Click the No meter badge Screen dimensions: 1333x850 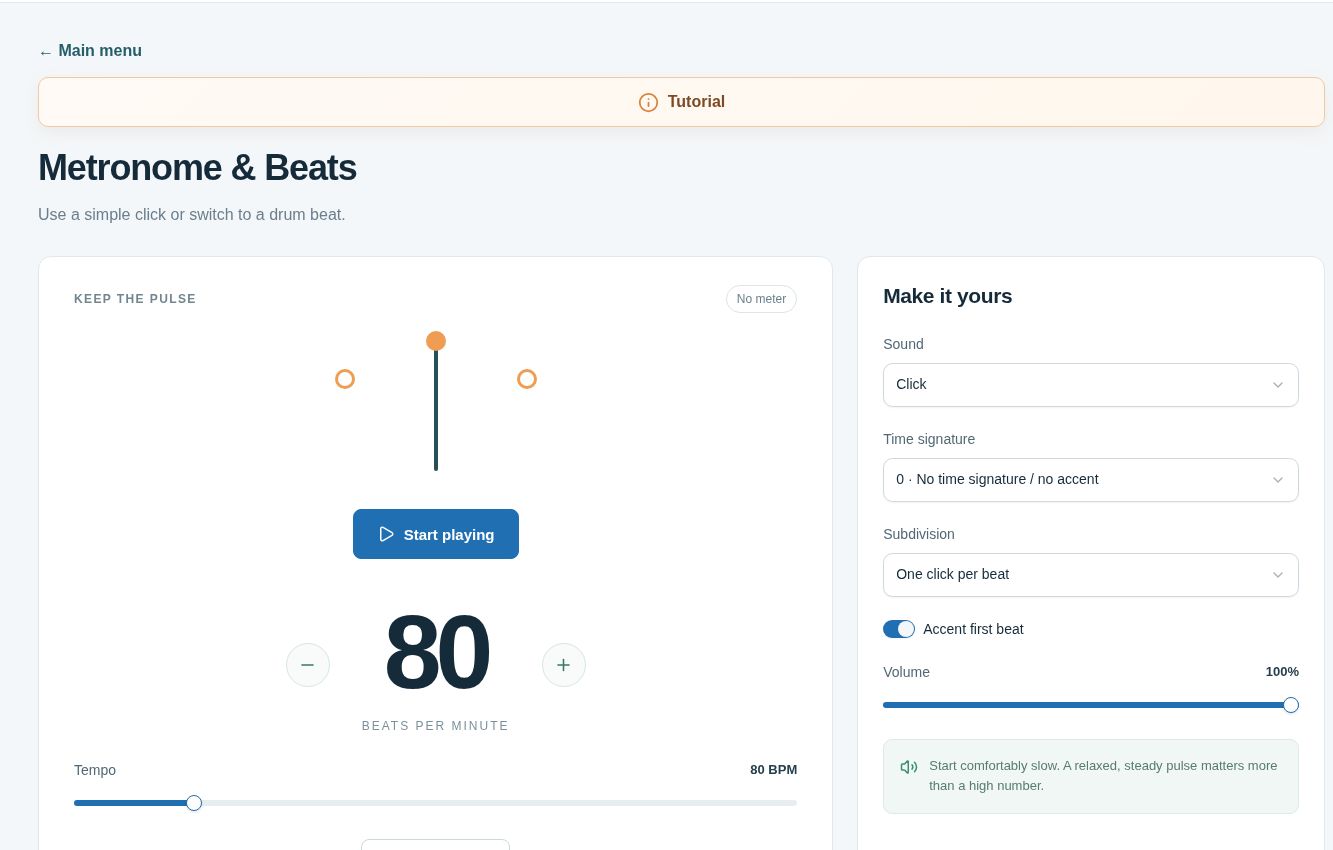click(x=761, y=299)
